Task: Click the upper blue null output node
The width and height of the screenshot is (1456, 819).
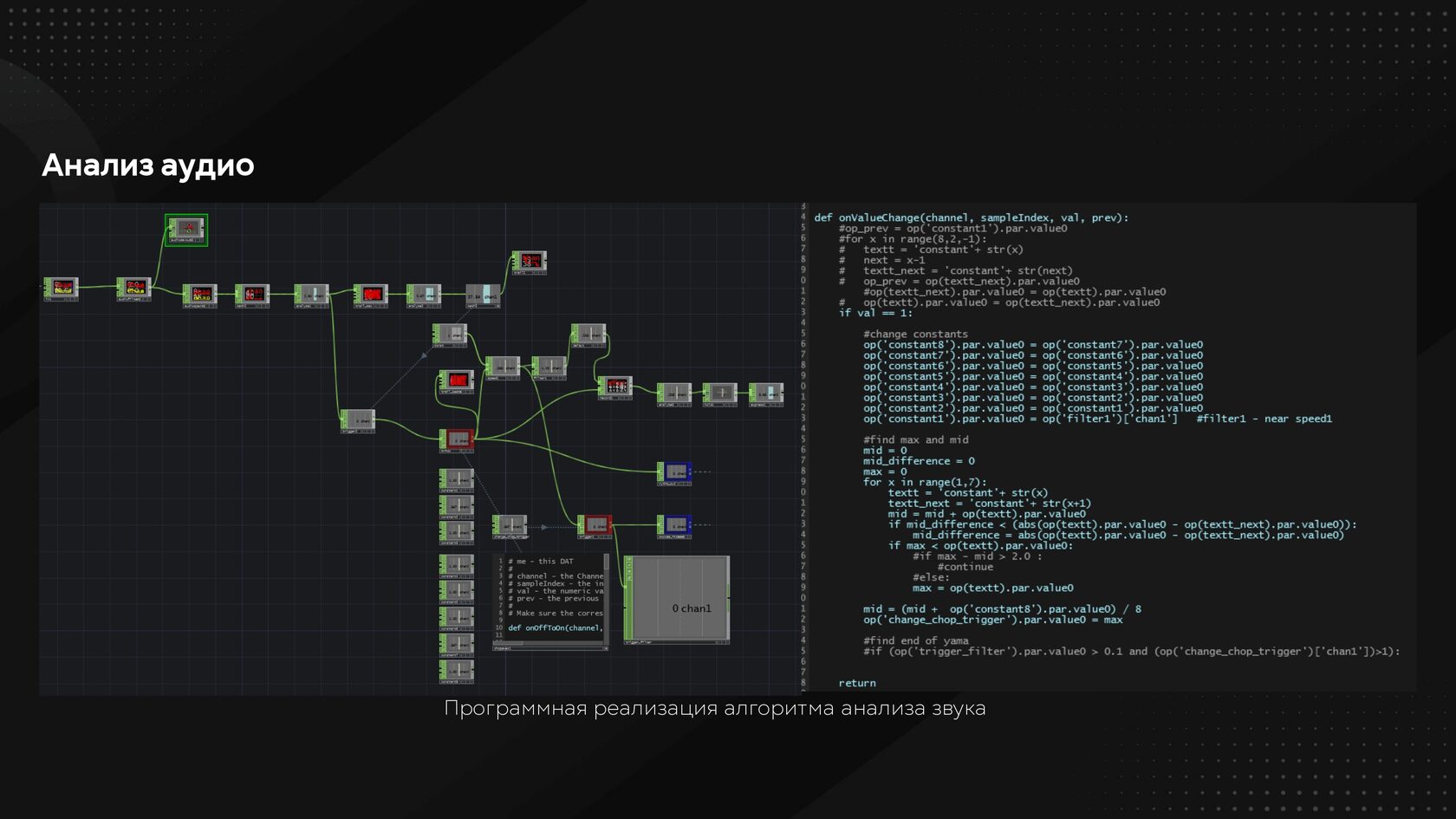Action: [x=675, y=472]
